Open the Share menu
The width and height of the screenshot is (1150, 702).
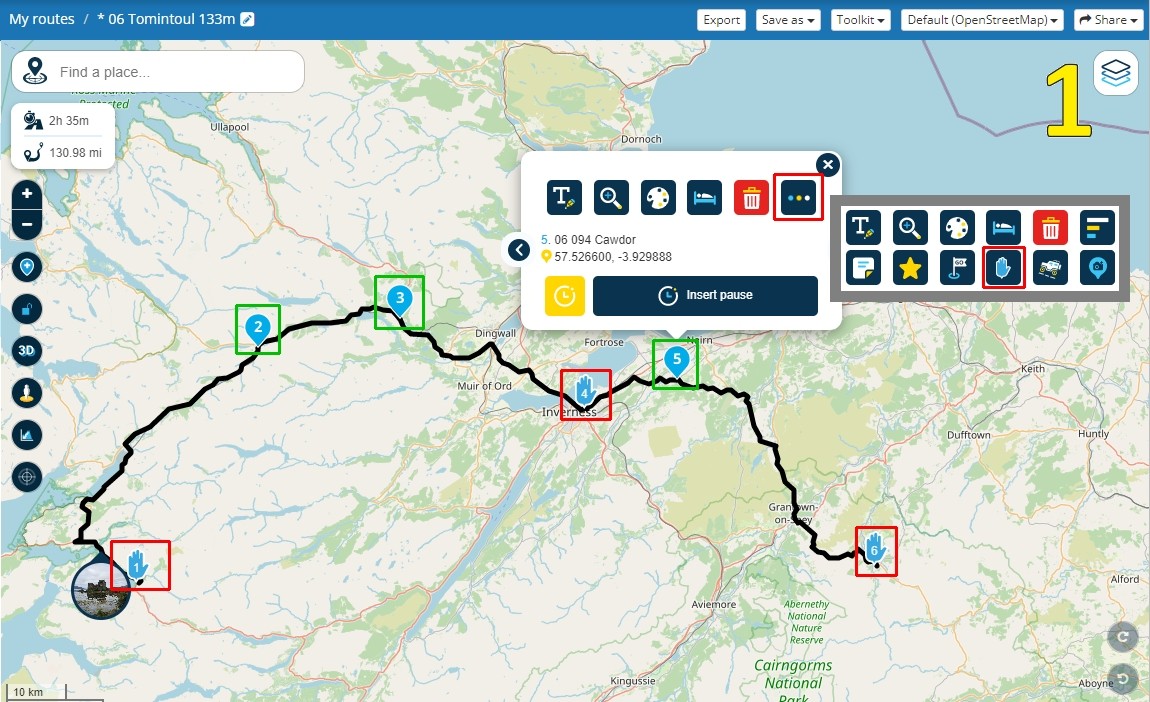coord(1110,20)
